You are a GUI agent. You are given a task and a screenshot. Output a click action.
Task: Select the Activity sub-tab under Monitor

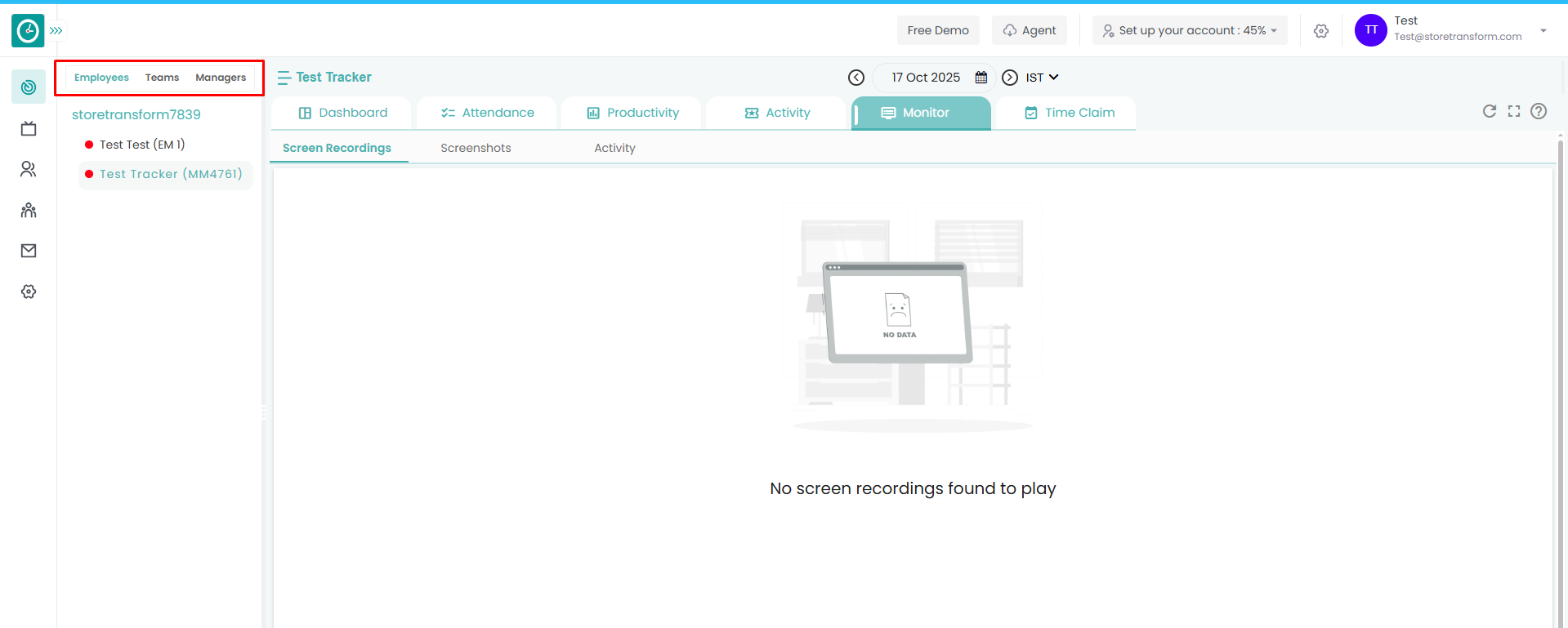[x=614, y=148]
